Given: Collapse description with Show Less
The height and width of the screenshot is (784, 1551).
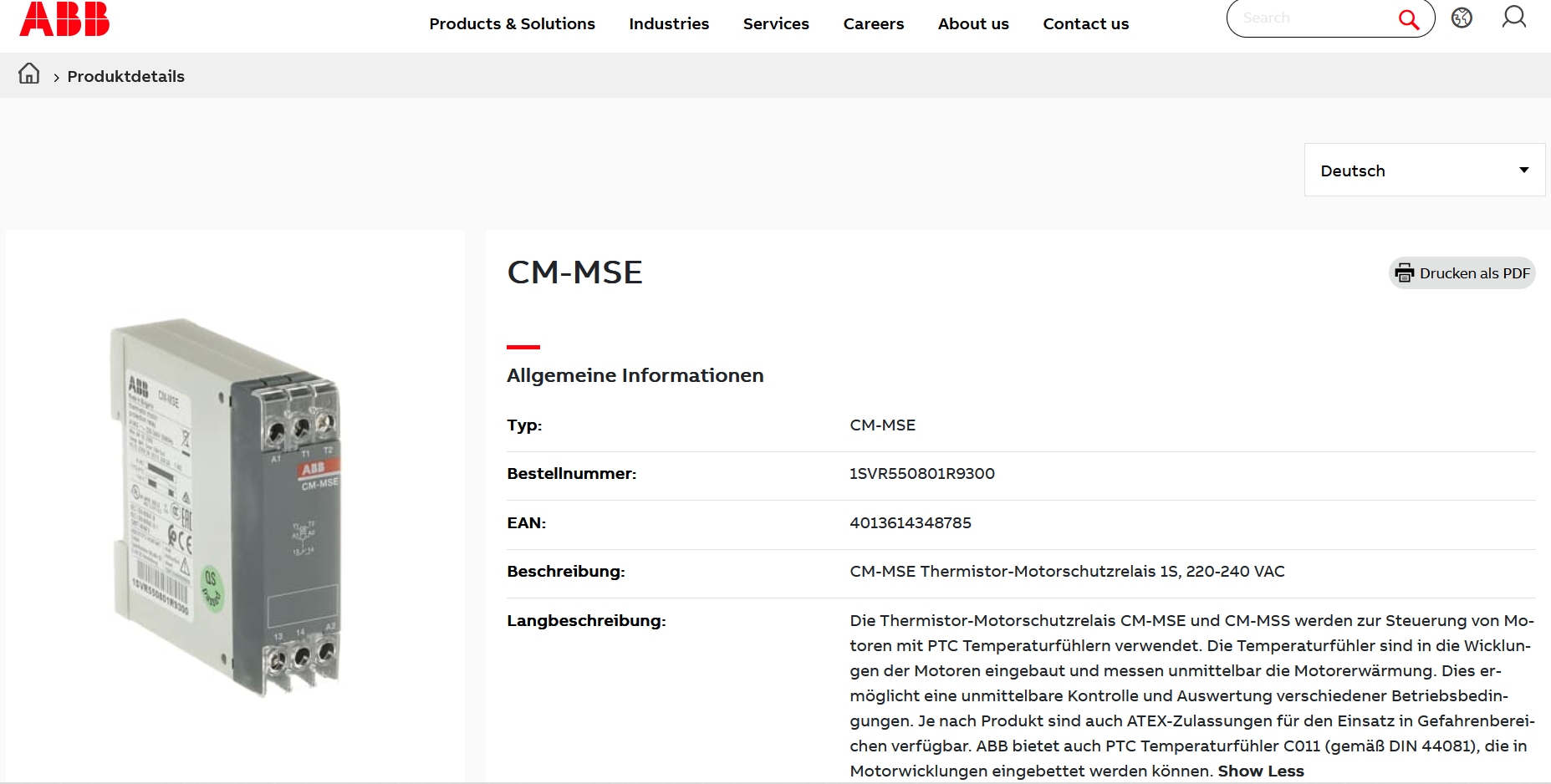Looking at the screenshot, I should (1261, 771).
